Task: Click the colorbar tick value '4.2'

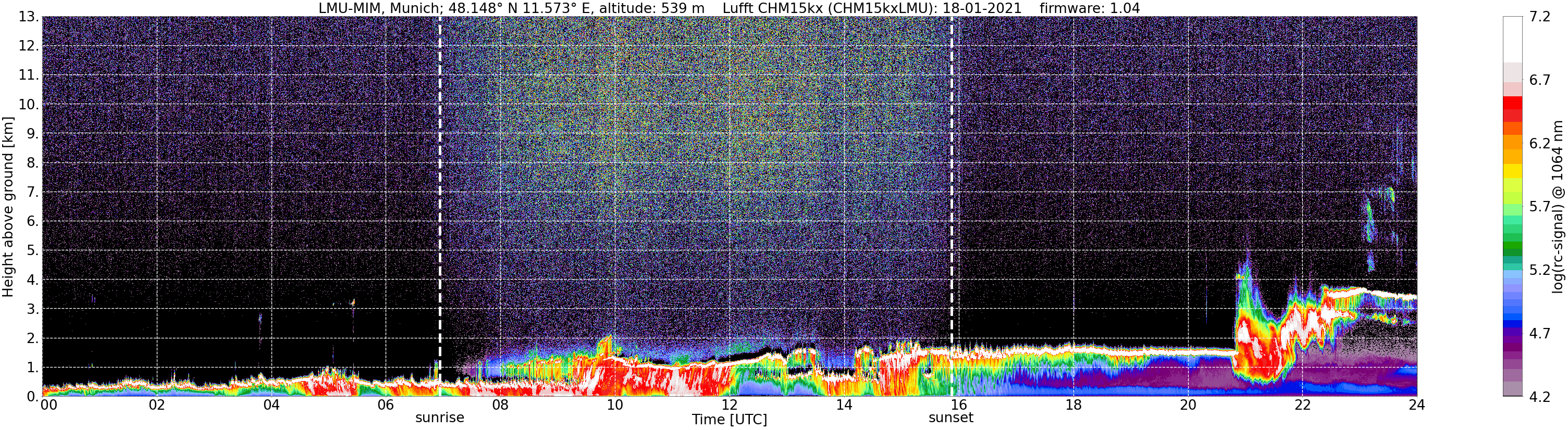Action: click(x=1539, y=397)
